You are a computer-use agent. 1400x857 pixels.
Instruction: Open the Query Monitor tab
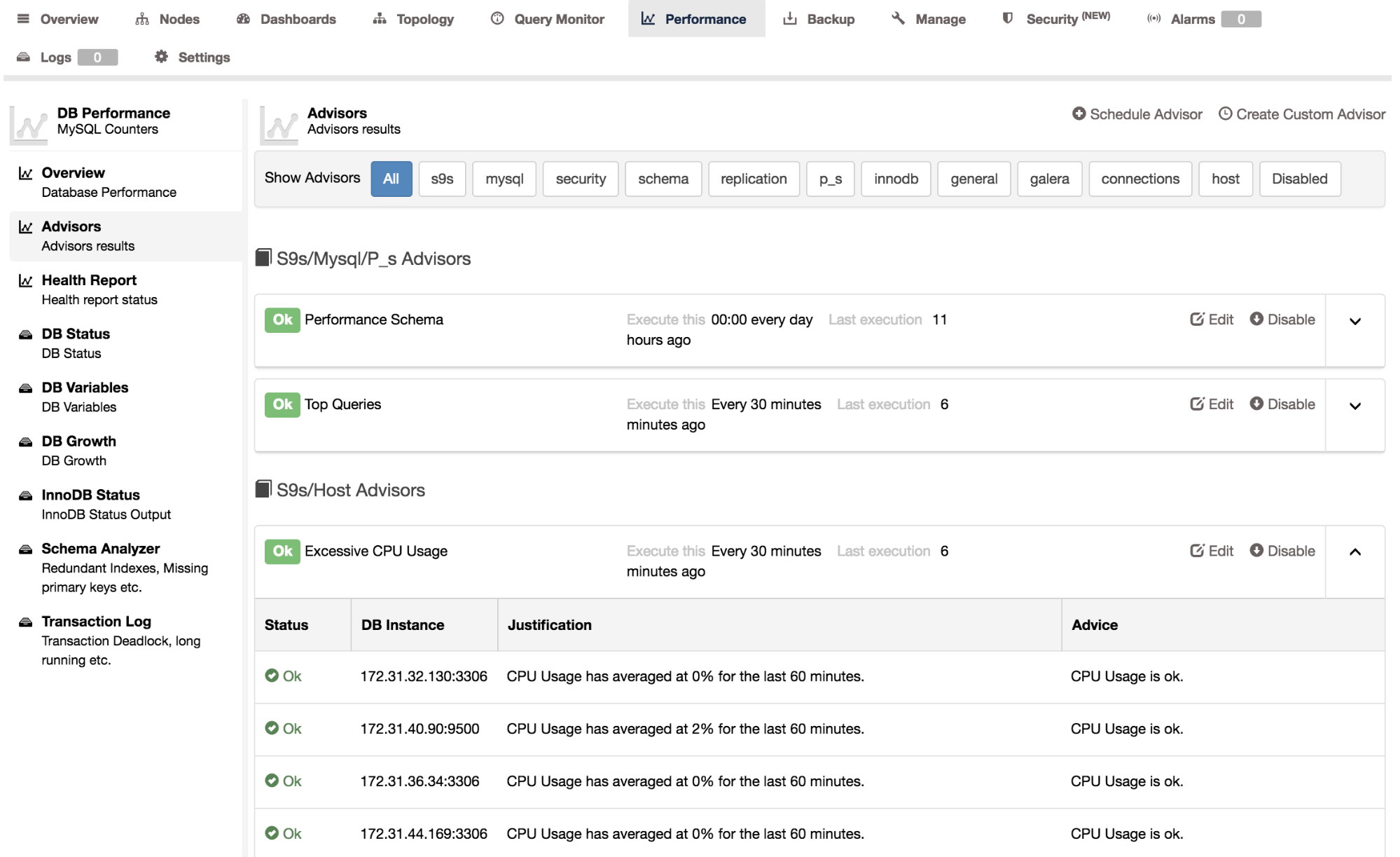pyautogui.click(x=548, y=19)
